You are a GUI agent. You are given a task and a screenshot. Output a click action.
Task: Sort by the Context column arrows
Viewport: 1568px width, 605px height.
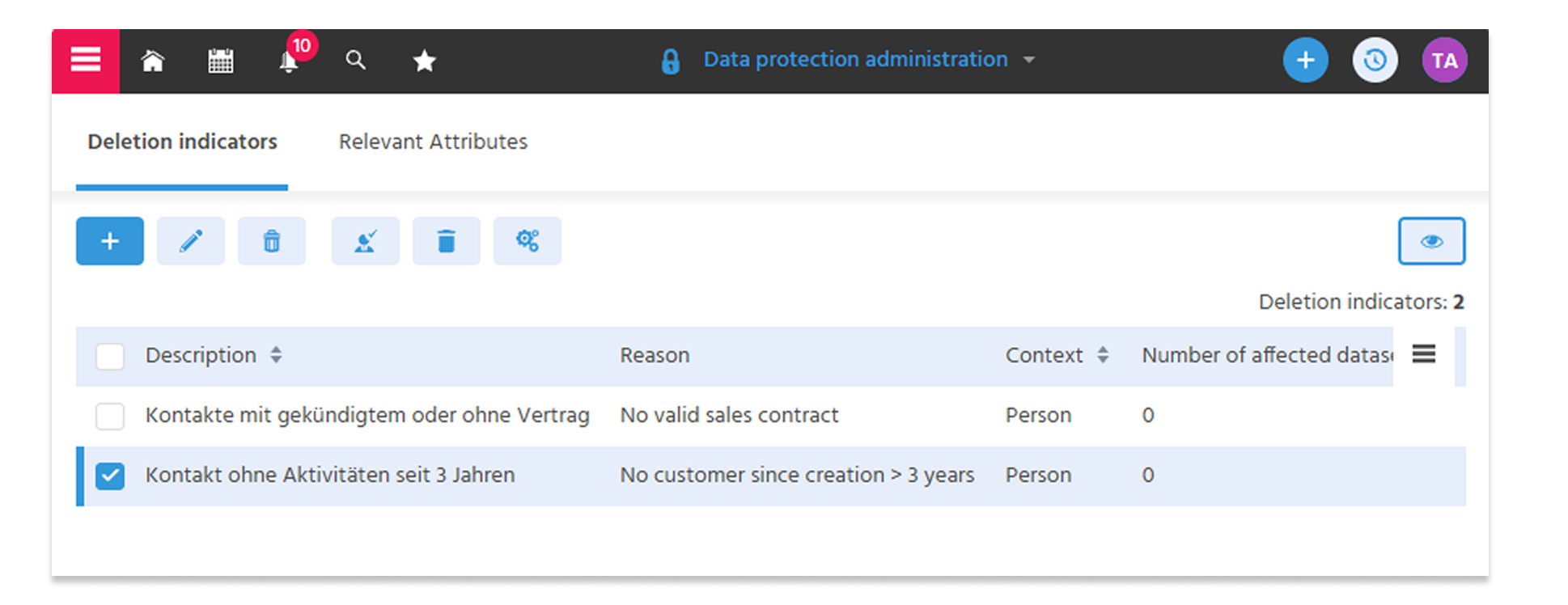click(x=1103, y=355)
